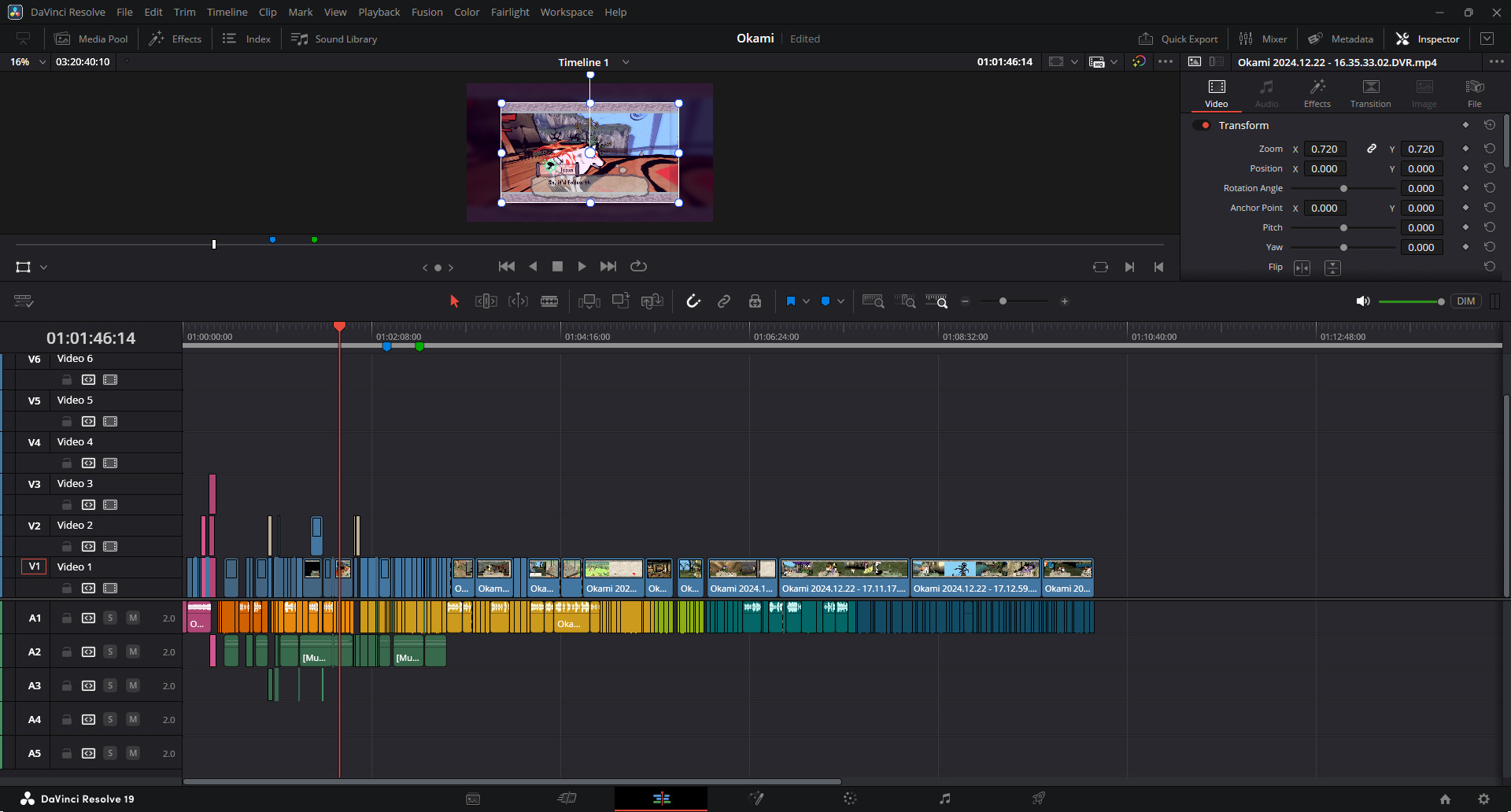Click the Replace Clip icon
Image resolution: width=1511 pixels, height=812 pixels.
[x=652, y=301]
